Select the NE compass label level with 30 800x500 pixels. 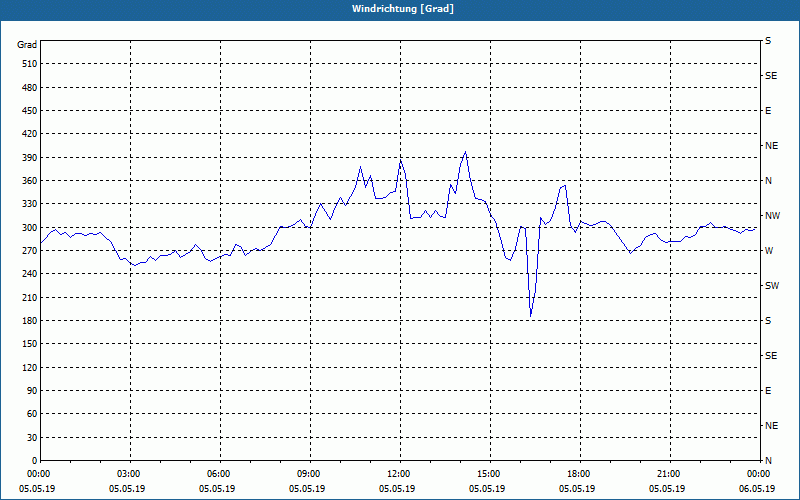click(771, 426)
